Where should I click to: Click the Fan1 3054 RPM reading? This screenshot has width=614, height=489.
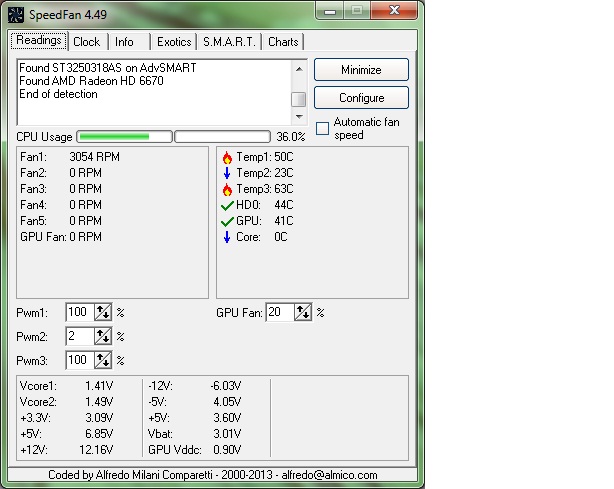70,157
